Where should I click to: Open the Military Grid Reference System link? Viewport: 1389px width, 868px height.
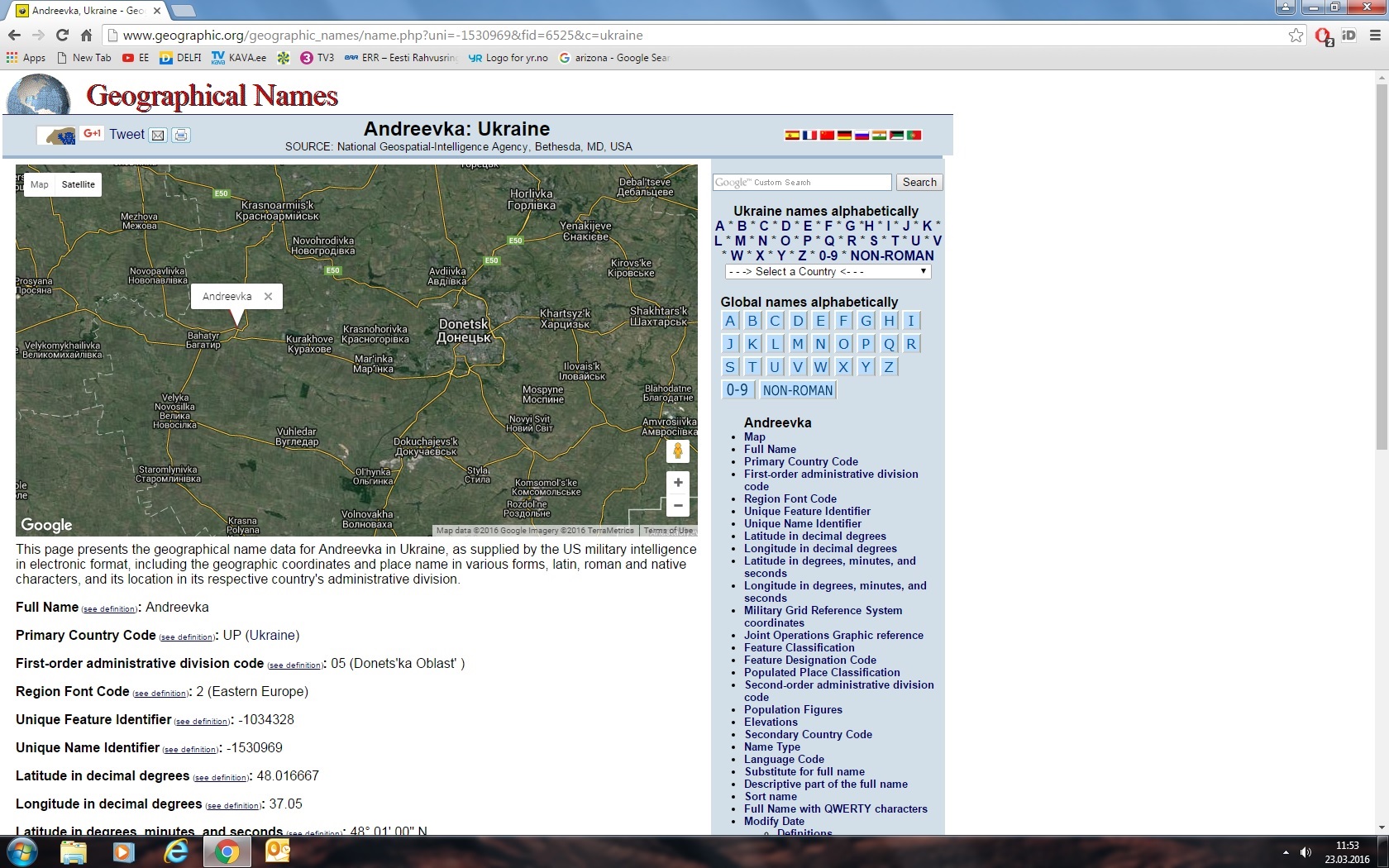click(823, 611)
